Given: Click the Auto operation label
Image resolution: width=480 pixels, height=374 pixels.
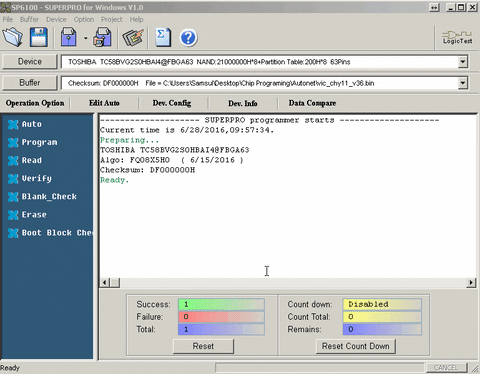Looking at the screenshot, I should point(32,124).
